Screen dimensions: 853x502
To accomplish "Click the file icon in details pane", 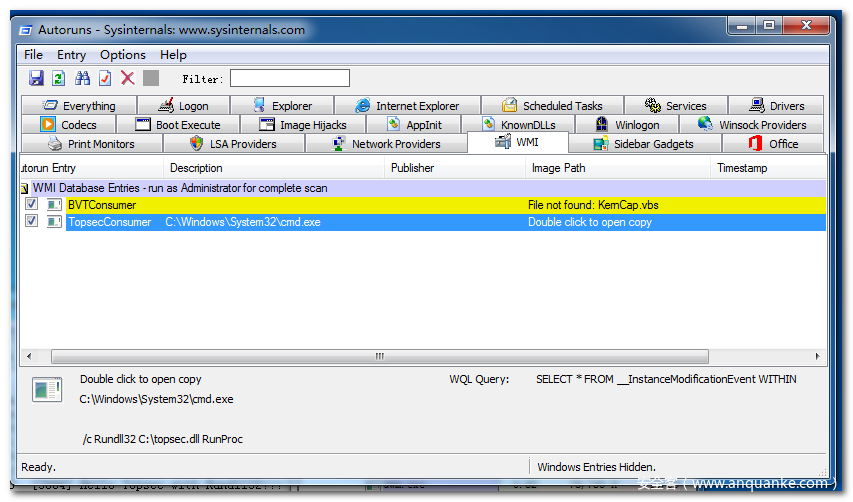I will click(x=46, y=390).
